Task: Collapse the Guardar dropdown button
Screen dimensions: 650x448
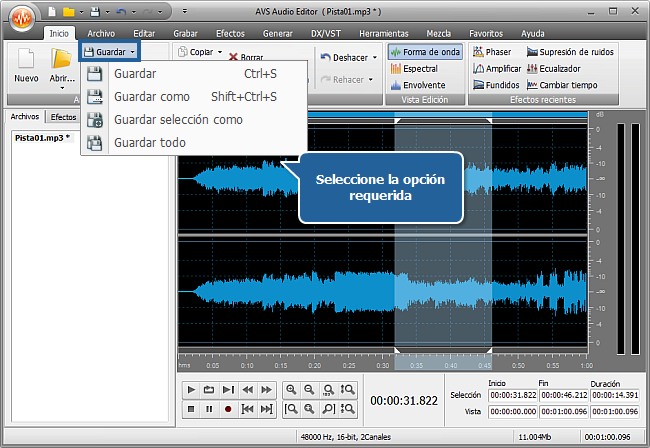Action: 109,51
